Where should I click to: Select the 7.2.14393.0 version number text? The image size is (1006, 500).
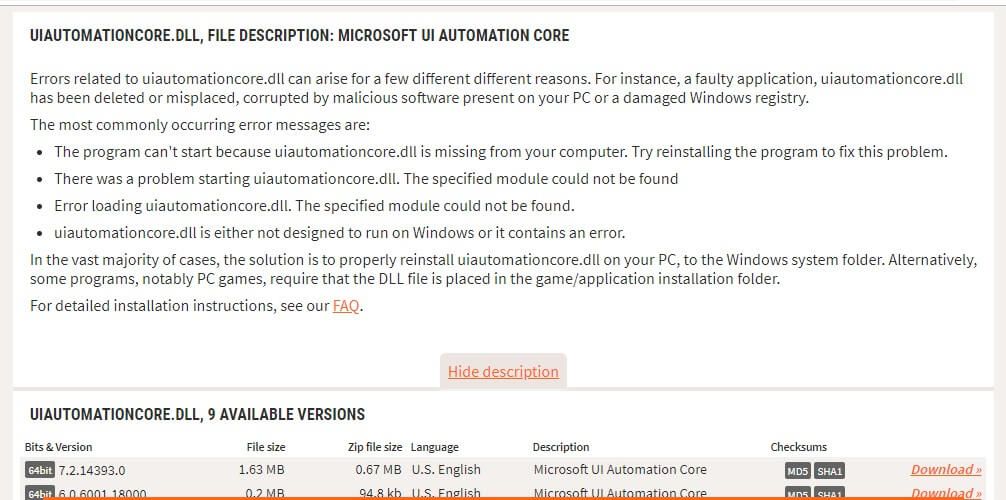[x=92, y=470]
